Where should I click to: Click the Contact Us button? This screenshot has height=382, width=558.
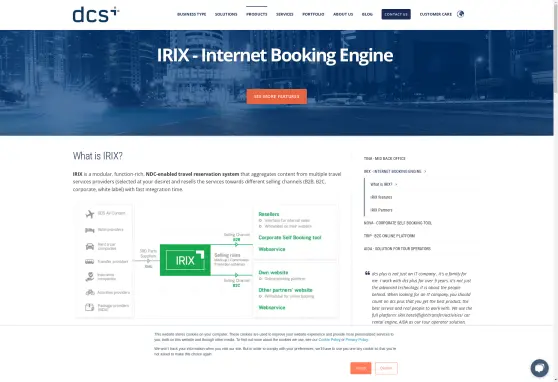click(396, 14)
